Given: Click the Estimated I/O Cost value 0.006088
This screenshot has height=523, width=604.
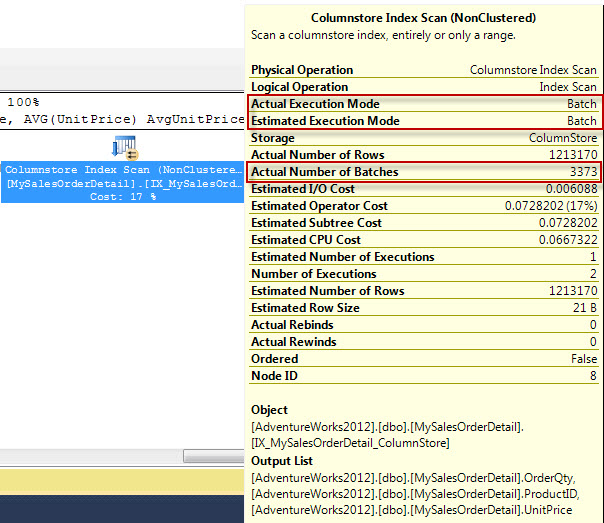Looking at the screenshot, I should pos(572,189).
